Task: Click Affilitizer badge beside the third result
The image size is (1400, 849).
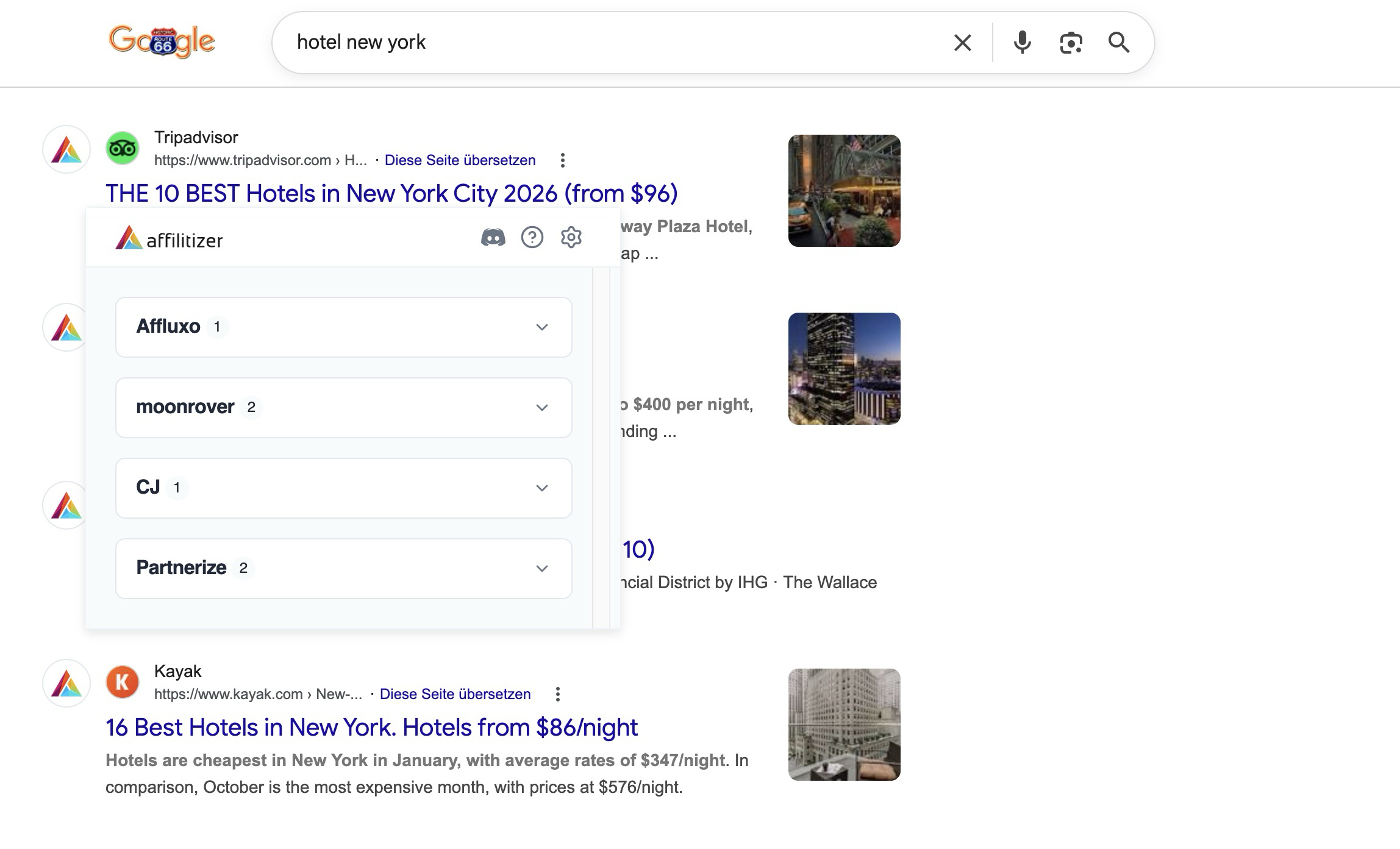Action: tap(65, 505)
